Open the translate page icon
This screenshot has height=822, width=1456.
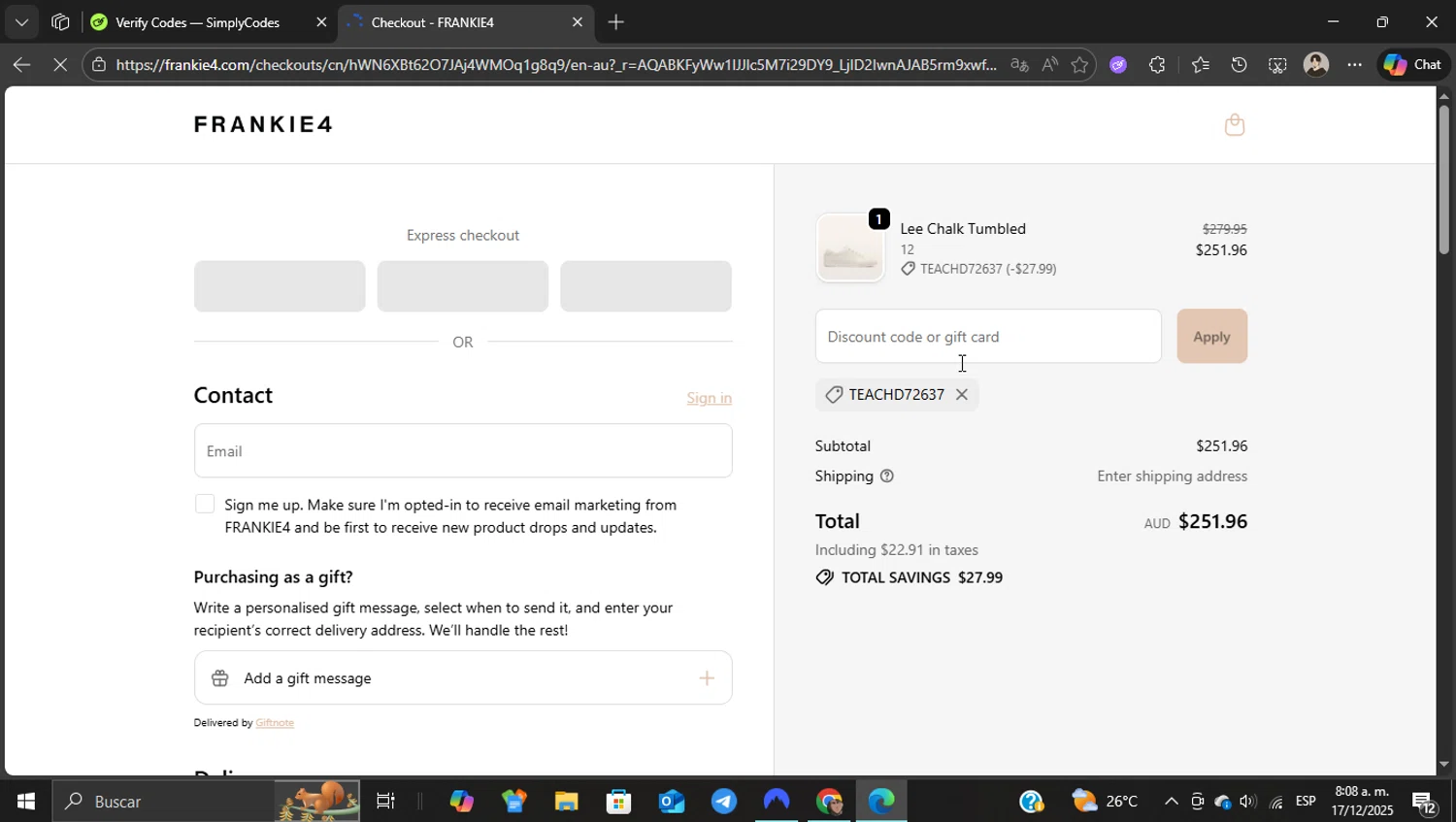tap(1018, 65)
